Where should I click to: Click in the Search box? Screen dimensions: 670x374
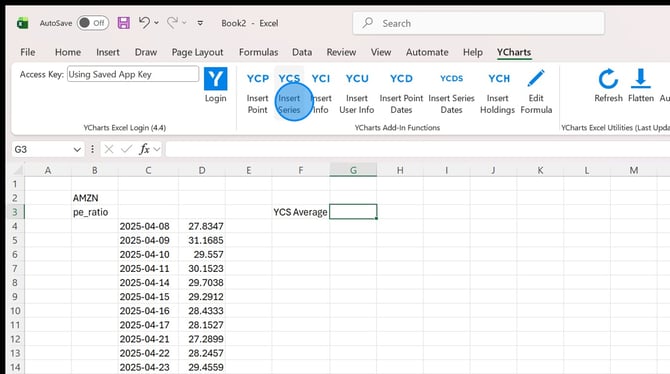coord(479,23)
